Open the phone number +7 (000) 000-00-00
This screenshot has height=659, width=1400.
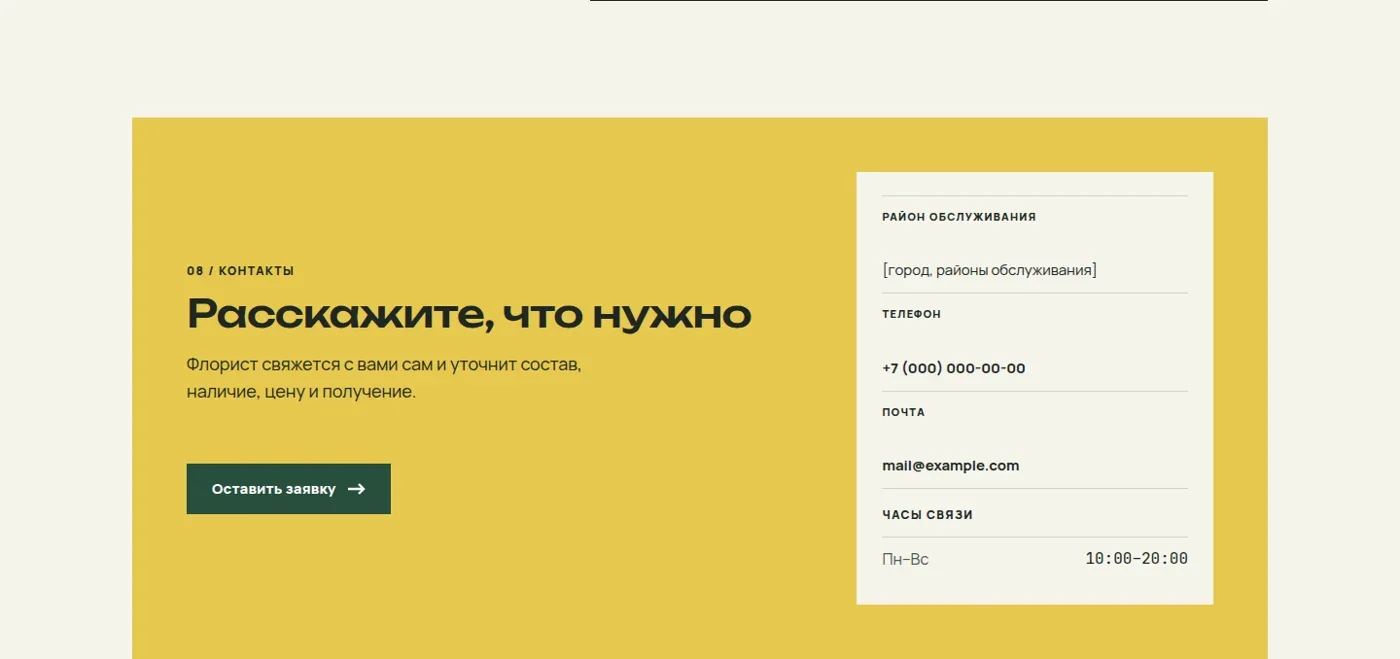pyautogui.click(x=954, y=368)
